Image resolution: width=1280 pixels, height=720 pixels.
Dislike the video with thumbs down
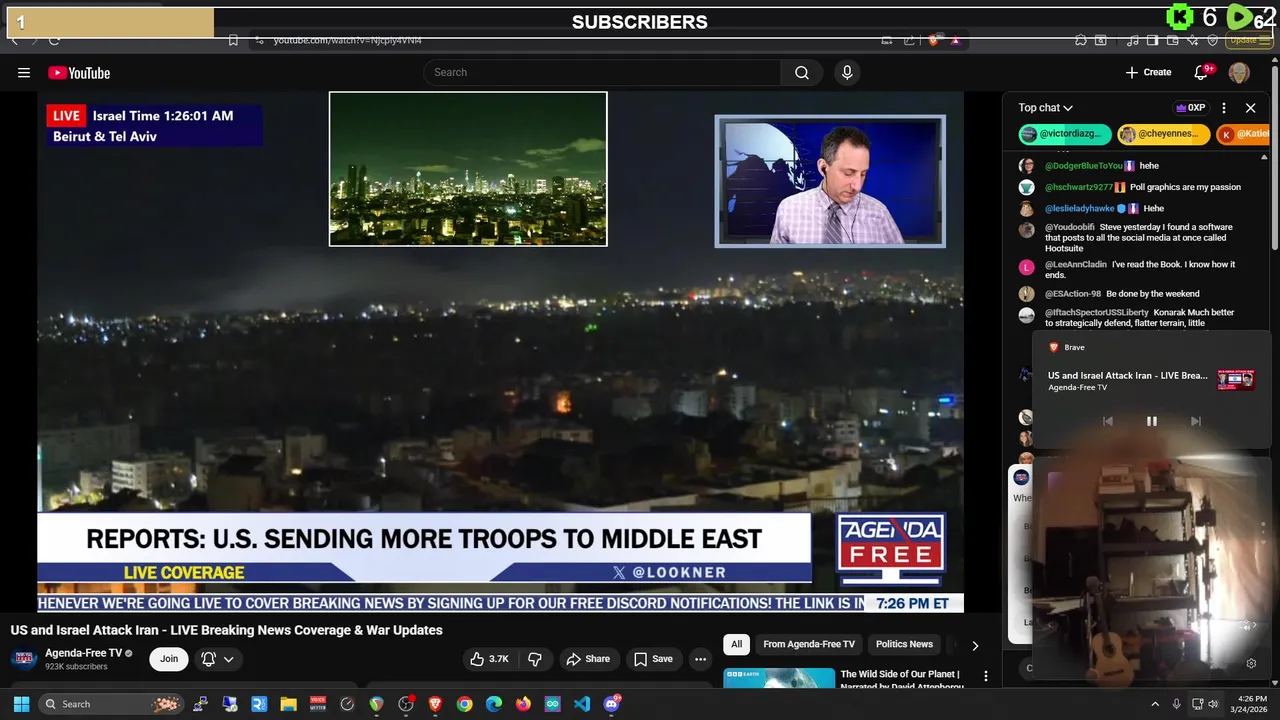(535, 659)
